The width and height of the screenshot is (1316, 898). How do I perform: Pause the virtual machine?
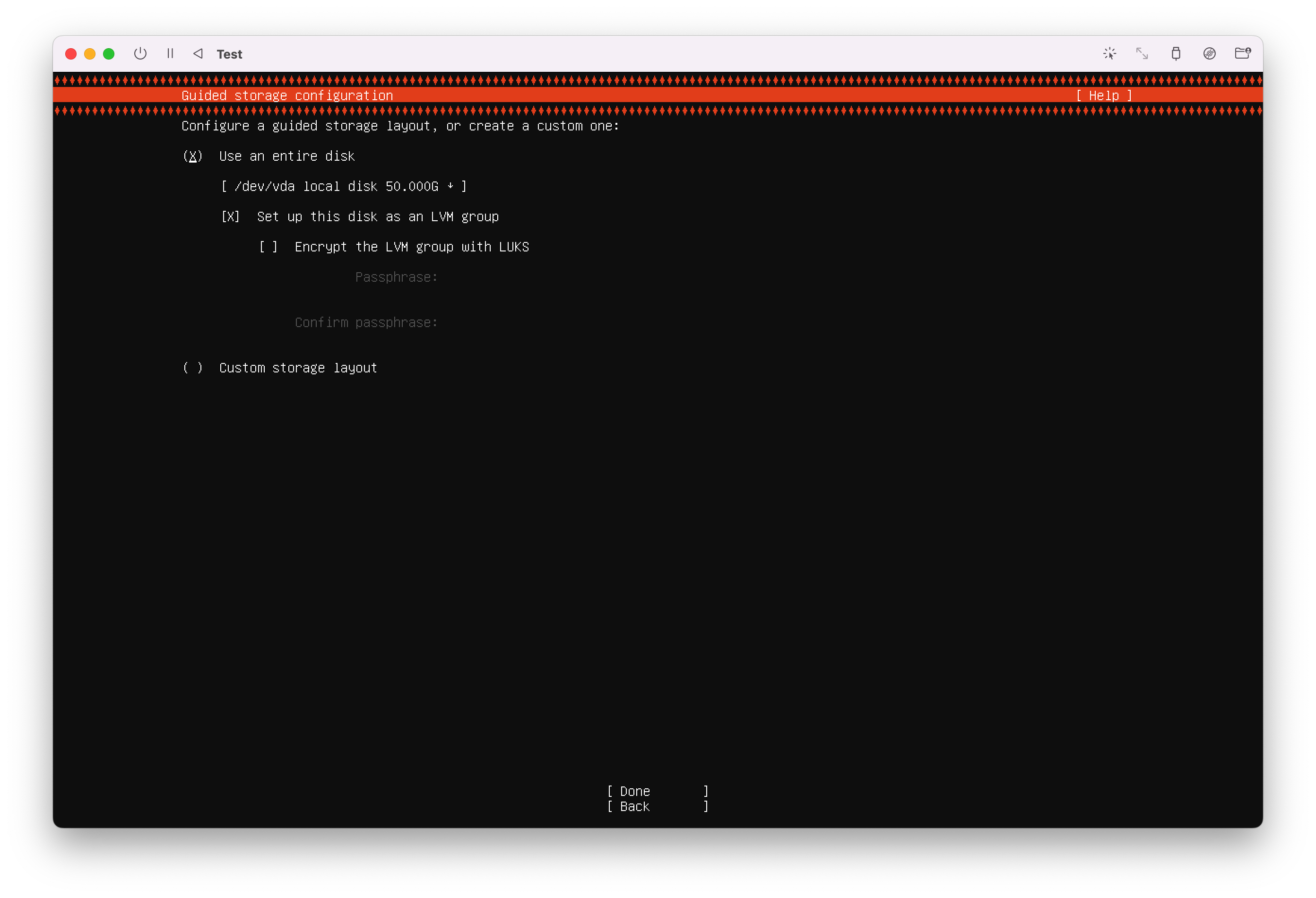(170, 54)
